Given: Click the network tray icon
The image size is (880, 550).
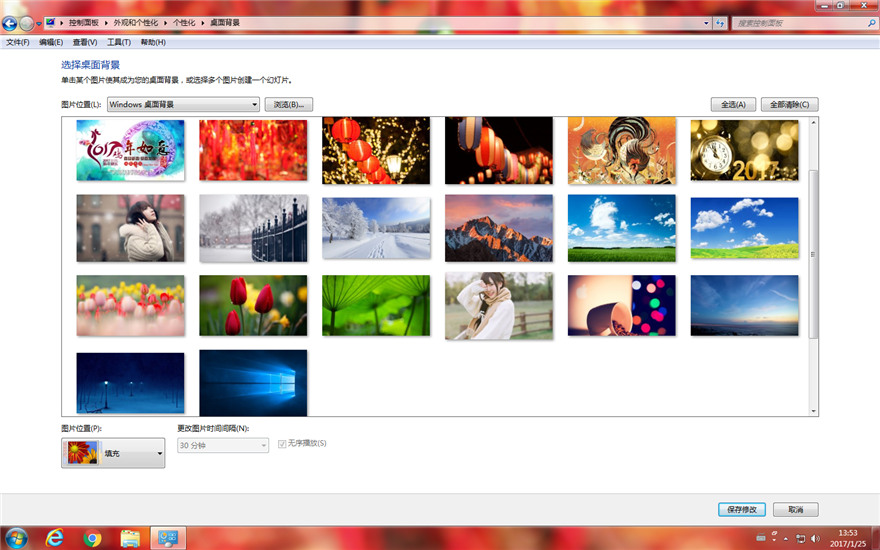Looking at the screenshot, I should pyautogui.click(x=801, y=538).
